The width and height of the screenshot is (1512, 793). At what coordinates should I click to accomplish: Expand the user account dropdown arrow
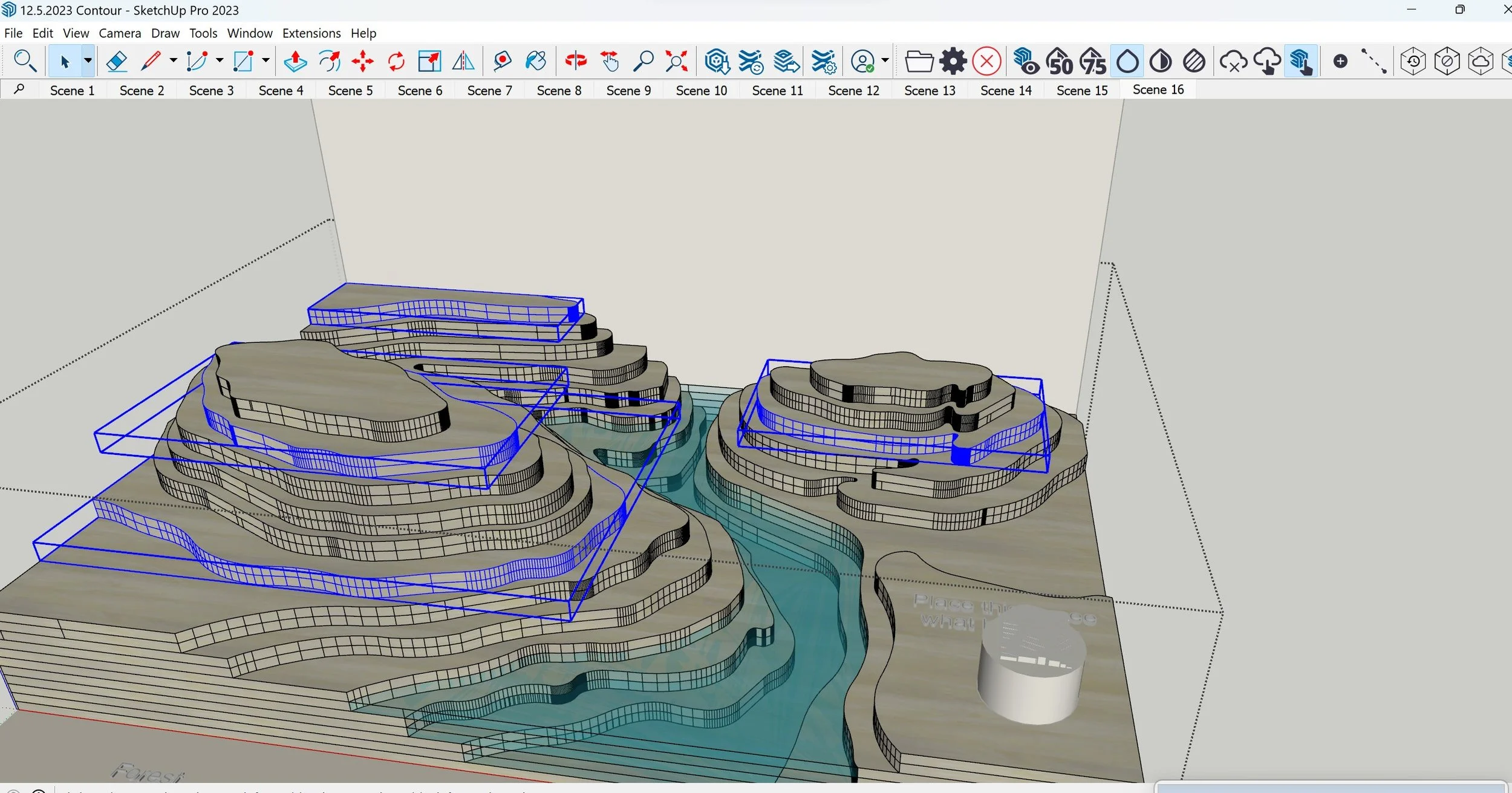coord(885,60)
